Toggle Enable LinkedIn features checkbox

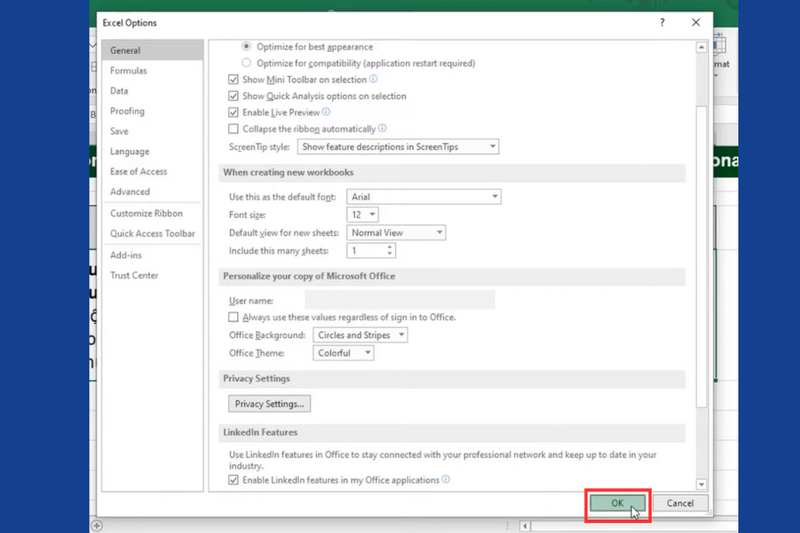pyautogui.click(x=233, y=480)
